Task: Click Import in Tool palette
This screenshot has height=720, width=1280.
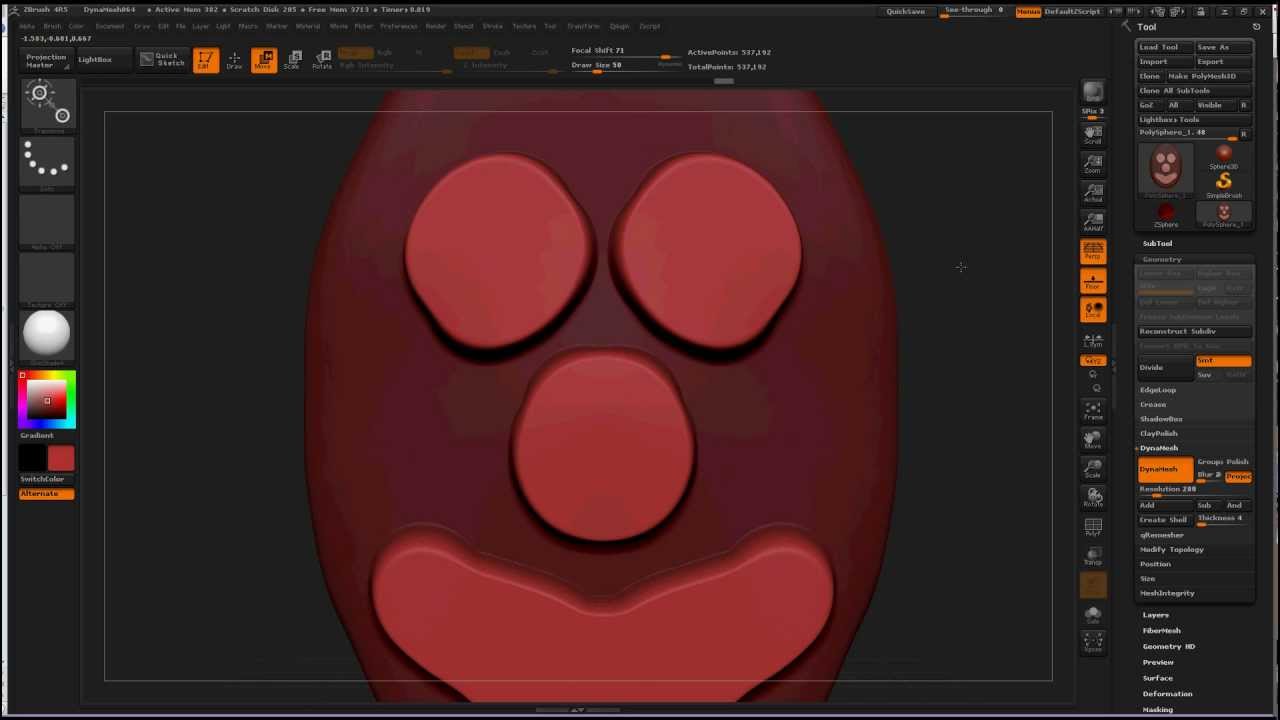Action: click(x=1164, y=62)
